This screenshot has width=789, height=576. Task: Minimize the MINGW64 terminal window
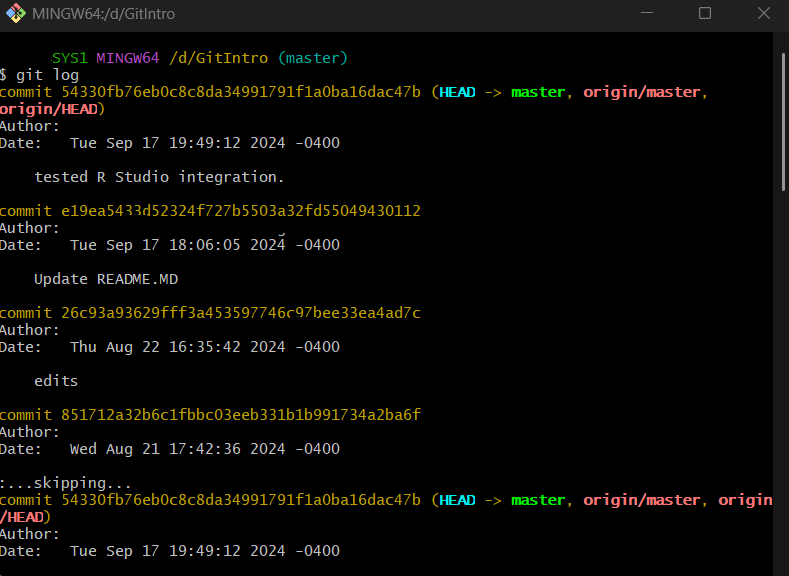(647, 13)
